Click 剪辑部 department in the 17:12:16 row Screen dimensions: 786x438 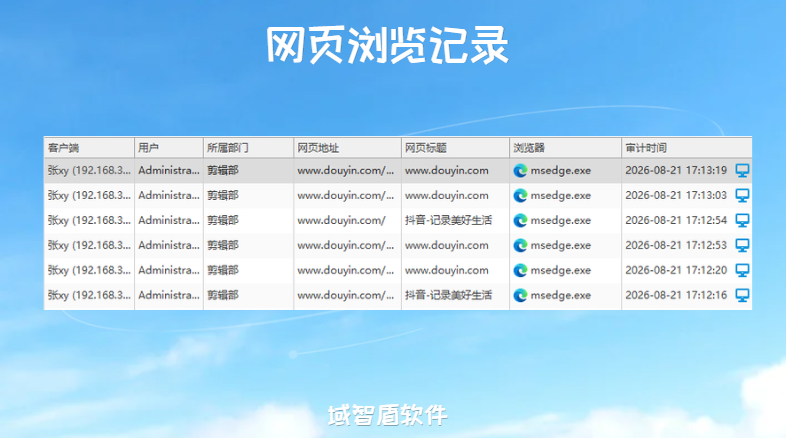tap(223, 295)
